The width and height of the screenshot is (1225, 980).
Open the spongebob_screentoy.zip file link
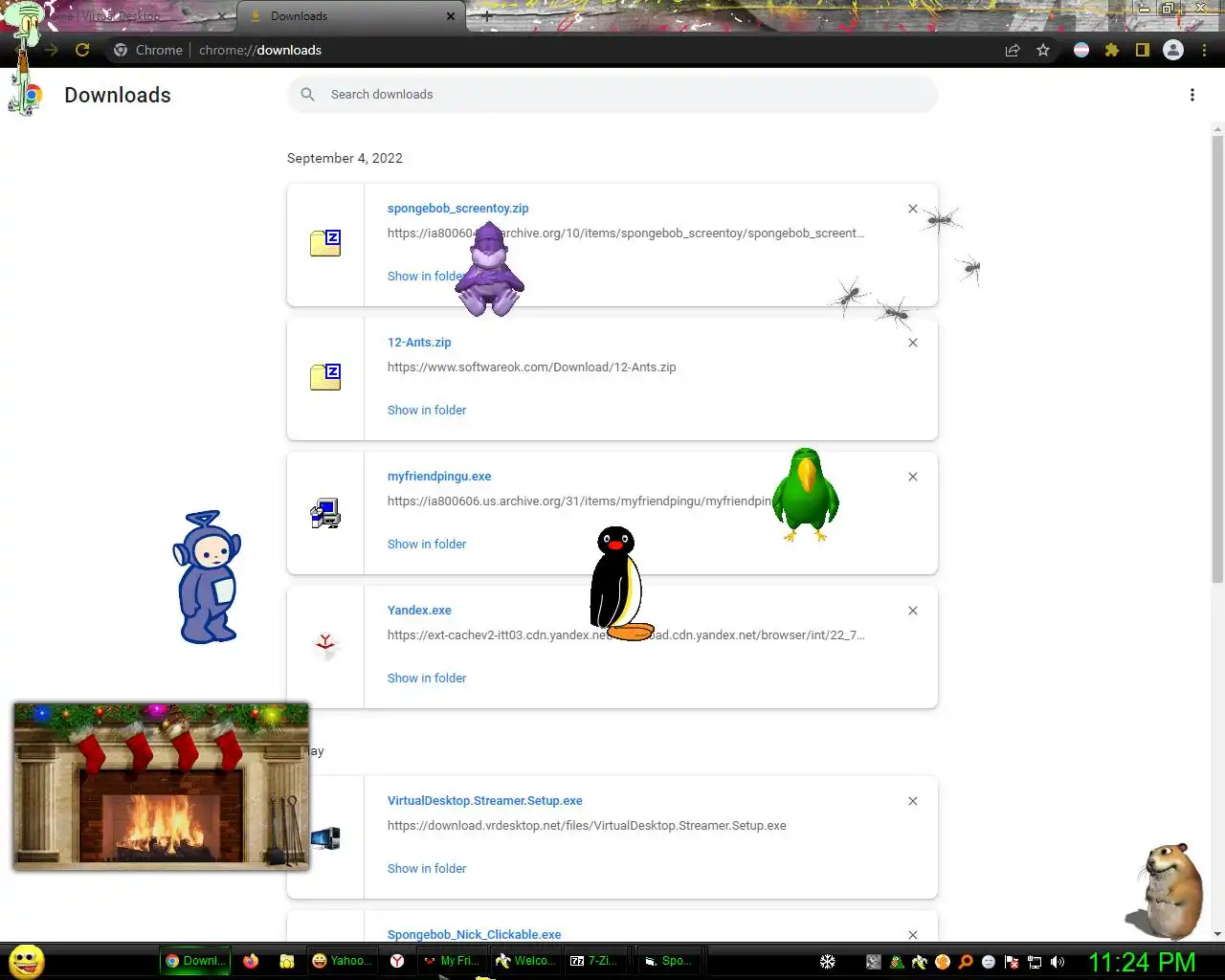[457, 208]
